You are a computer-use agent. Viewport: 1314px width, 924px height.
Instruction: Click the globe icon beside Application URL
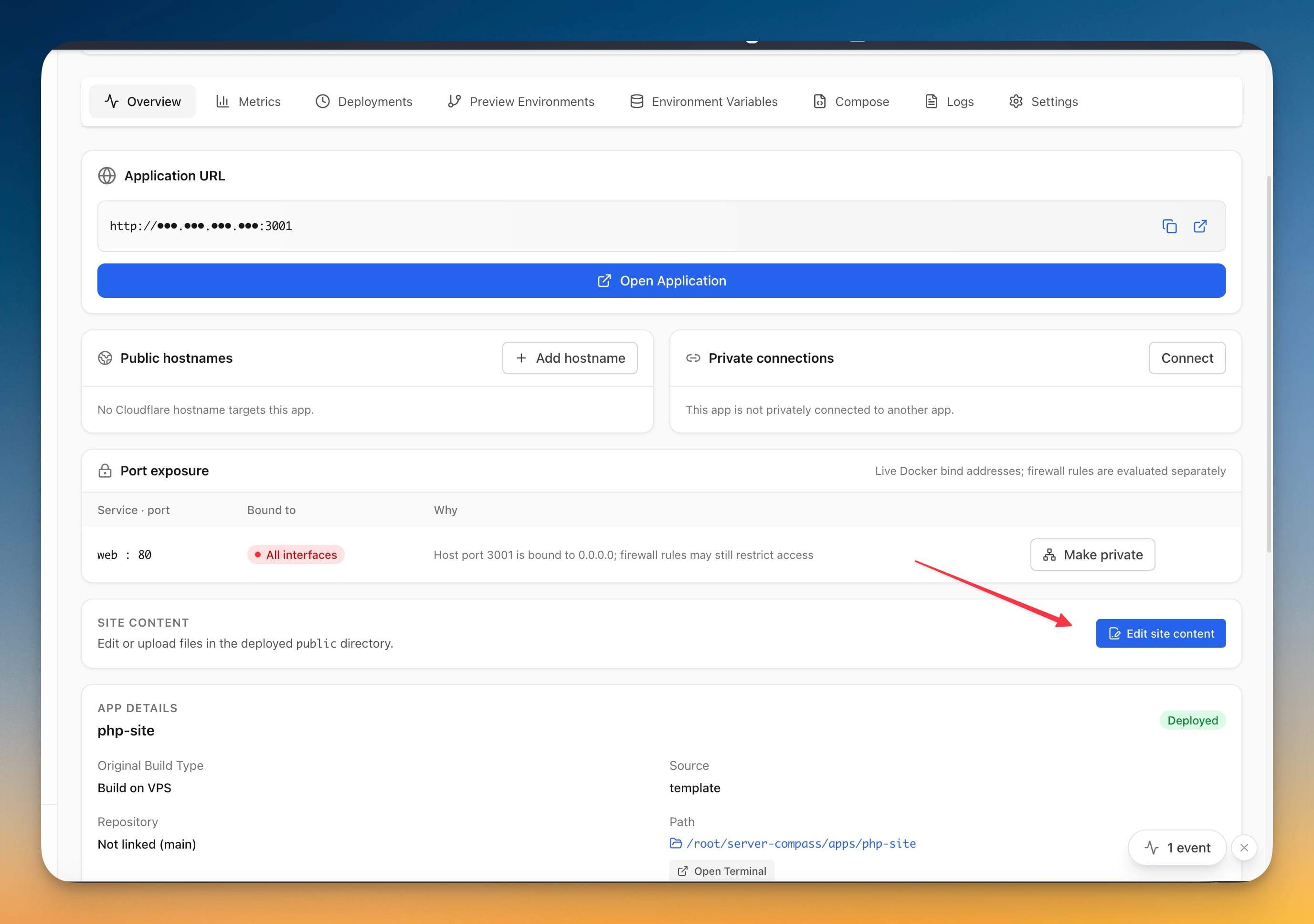click(106, 176)
